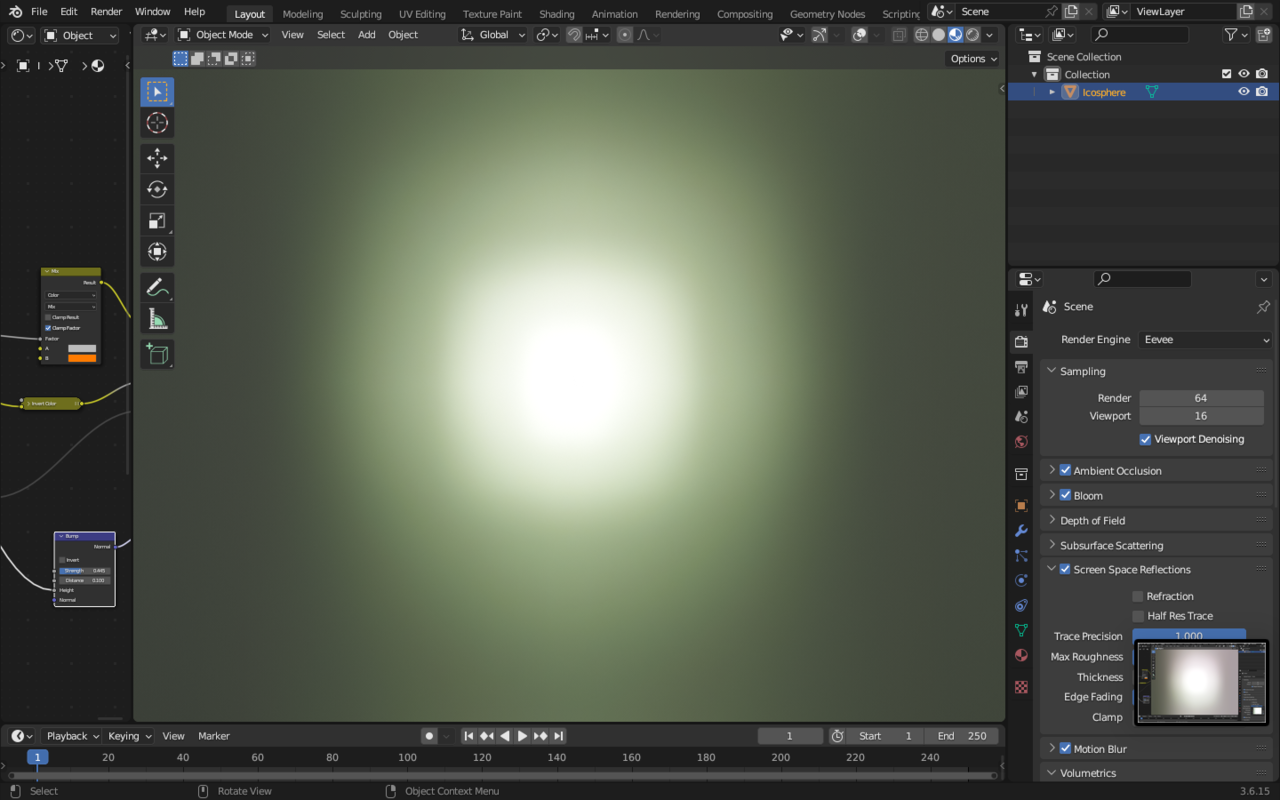
Task: Open the Texture properties checker tab
Action: click(x=1021, y=687)
